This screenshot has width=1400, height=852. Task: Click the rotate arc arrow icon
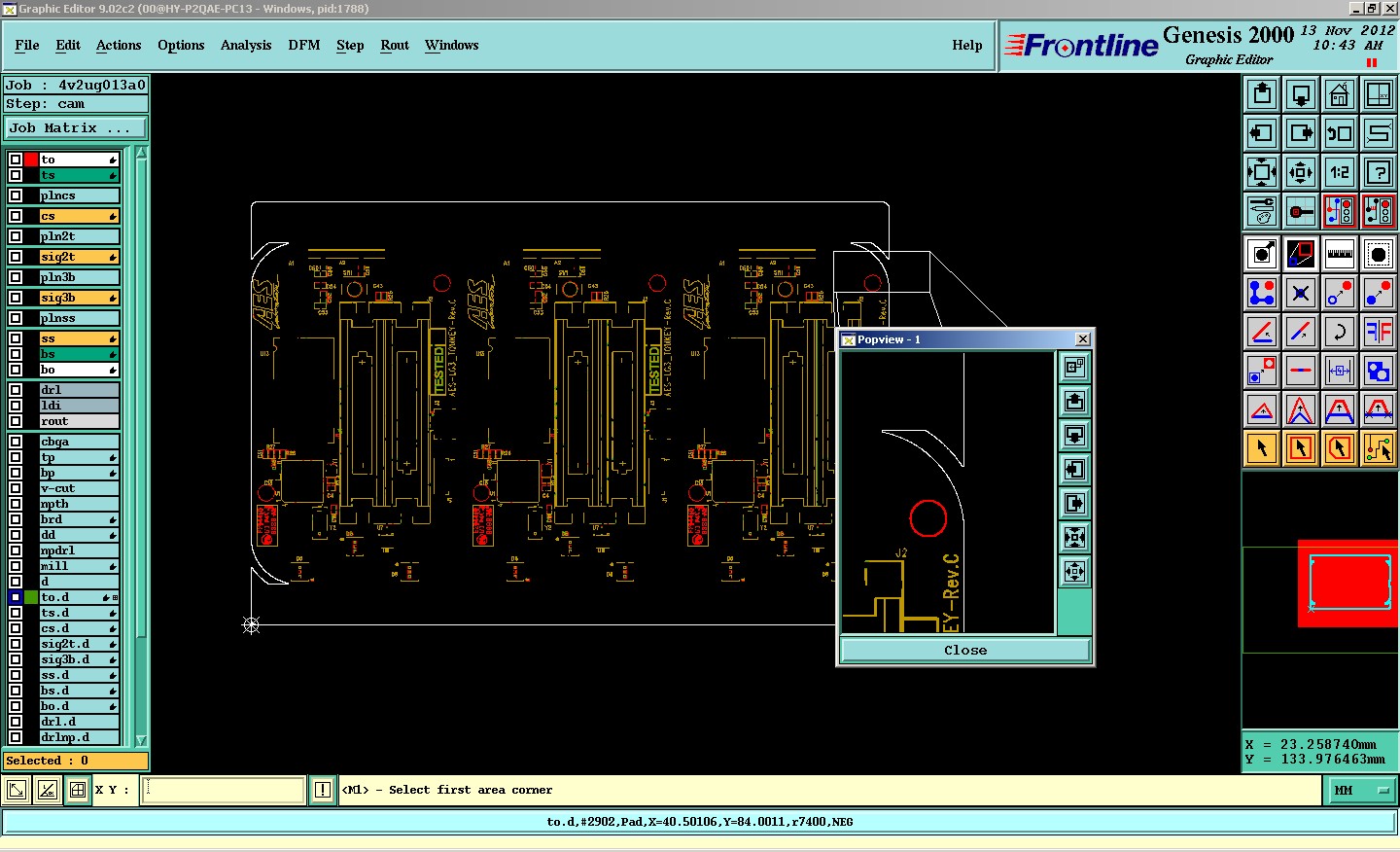[1340, 332]
